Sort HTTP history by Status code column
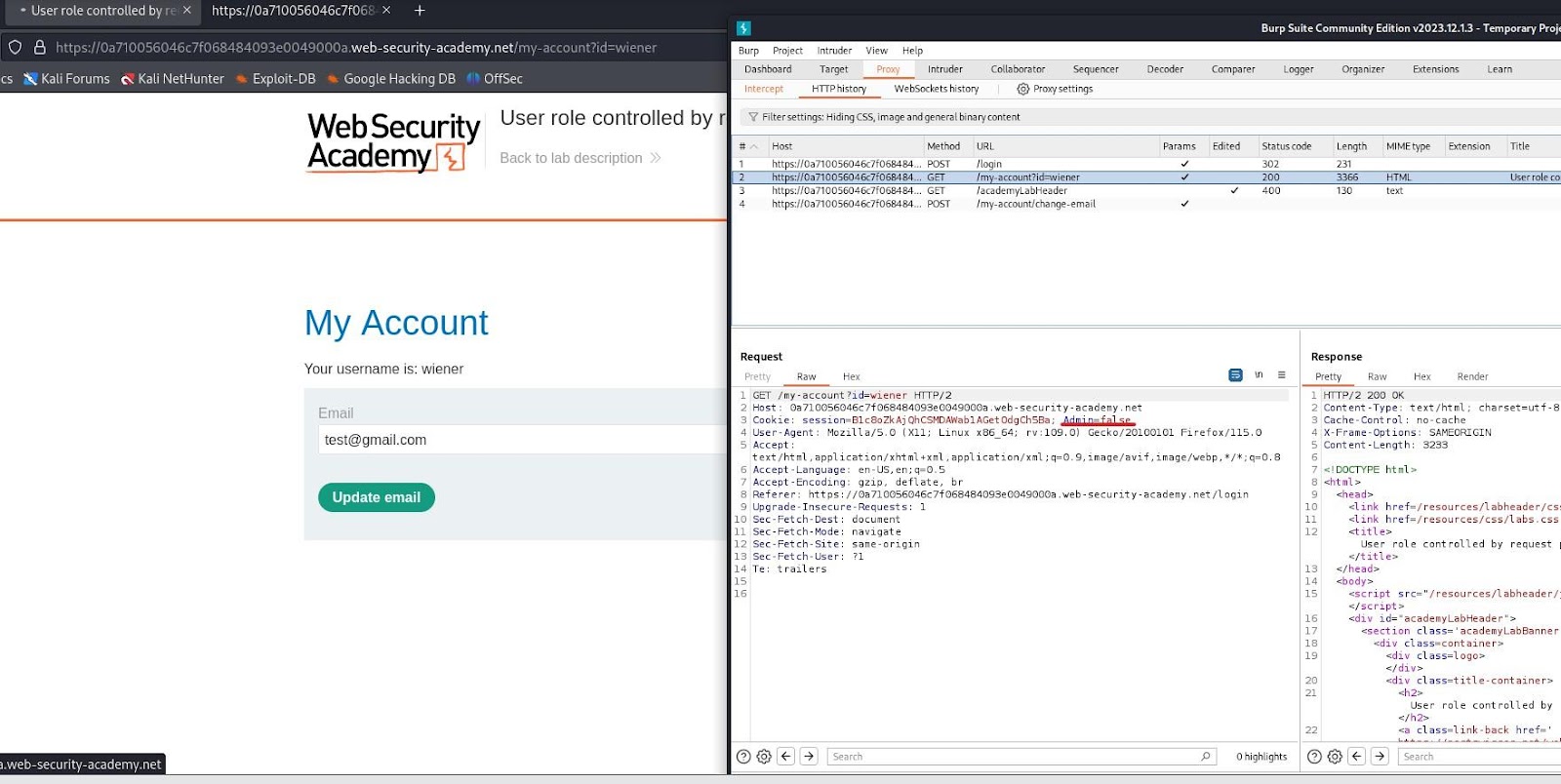This screenshot has width=1561, height=784. coord(1294,146)
